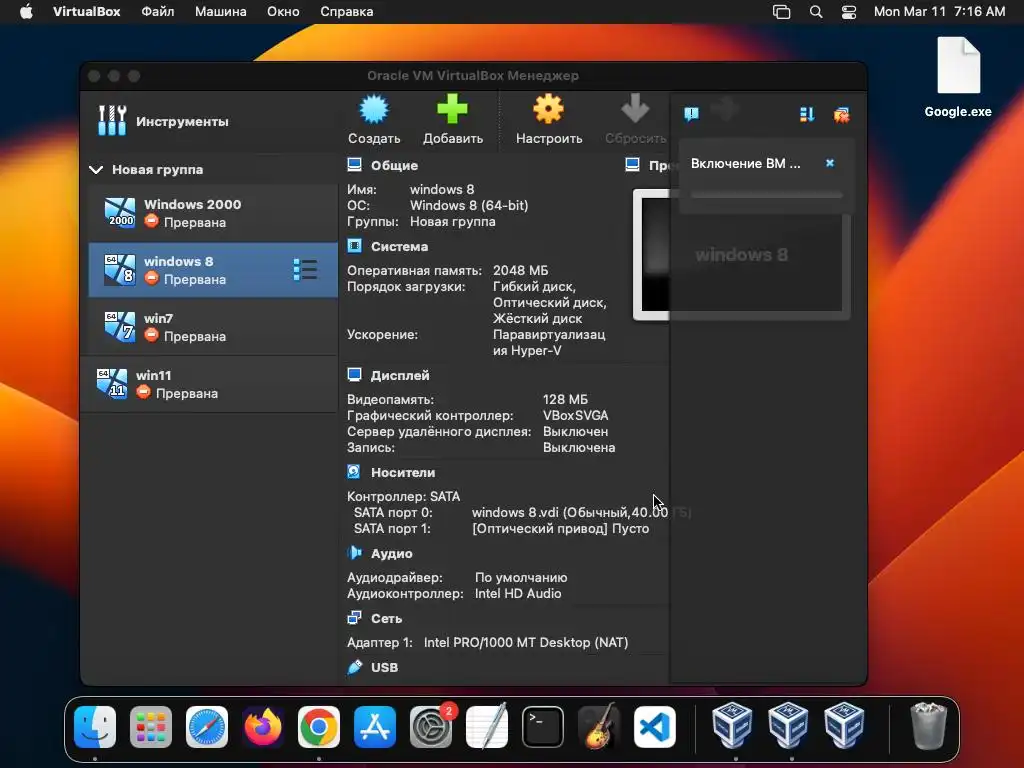This screenshot has height=768, width=1024.
Task: Open the Система section header
Action: tap(399, 246)
